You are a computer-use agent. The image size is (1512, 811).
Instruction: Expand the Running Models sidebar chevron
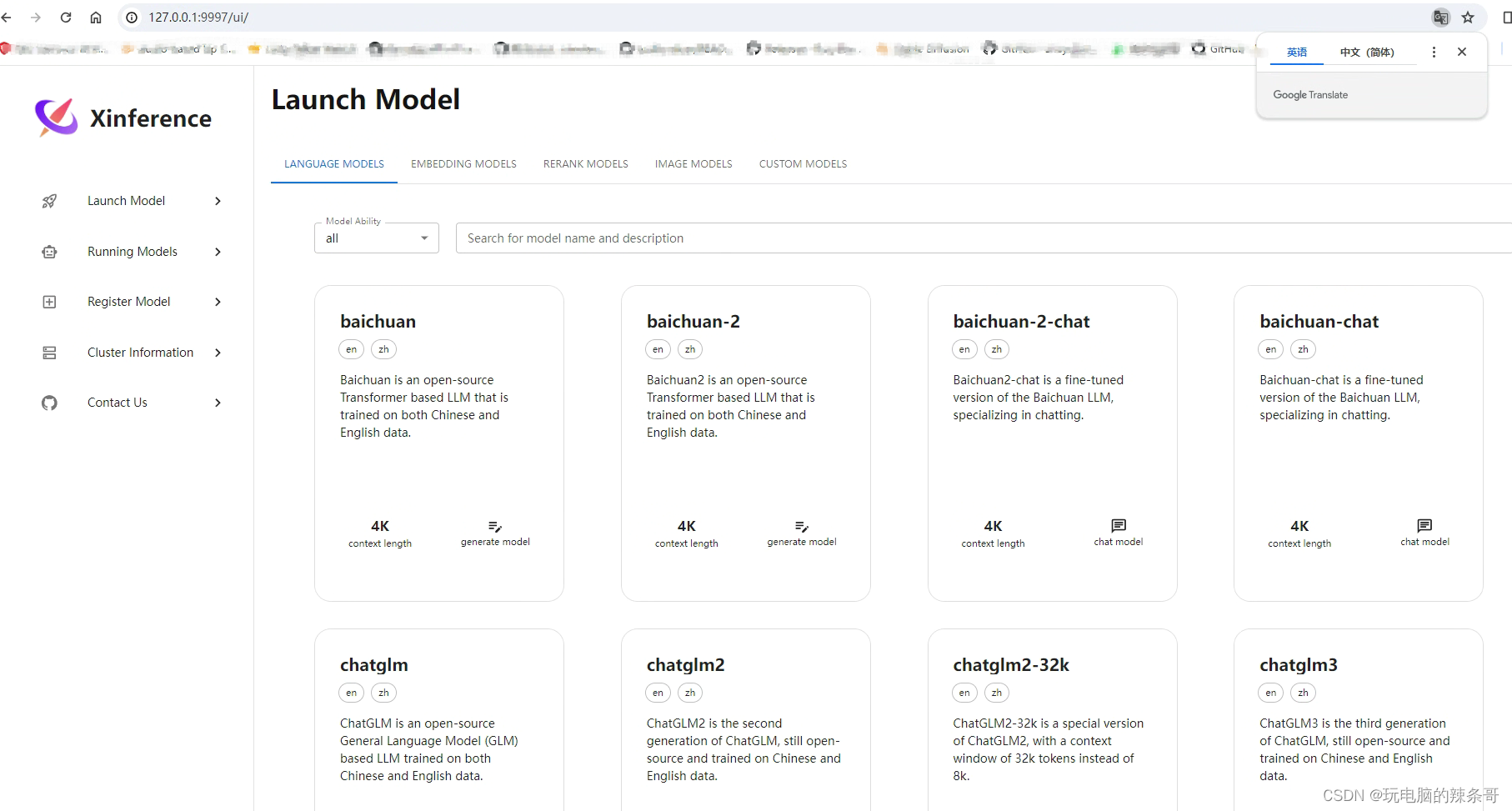(x=218, y=252)
